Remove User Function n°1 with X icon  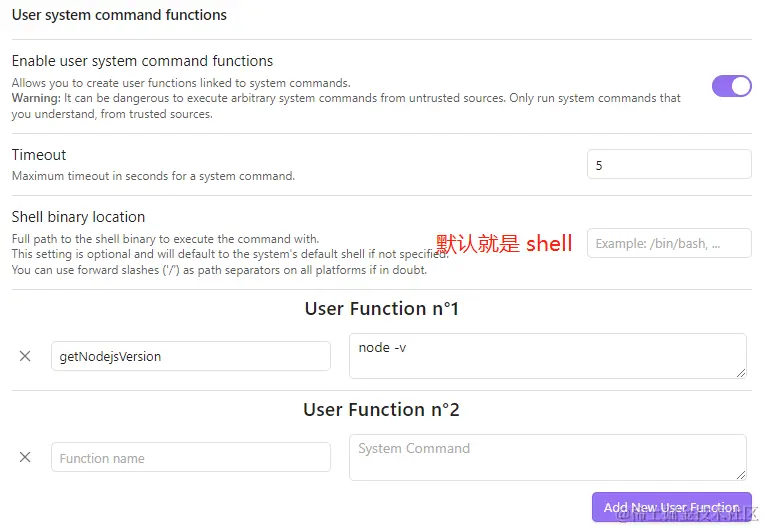pos(25,356)
